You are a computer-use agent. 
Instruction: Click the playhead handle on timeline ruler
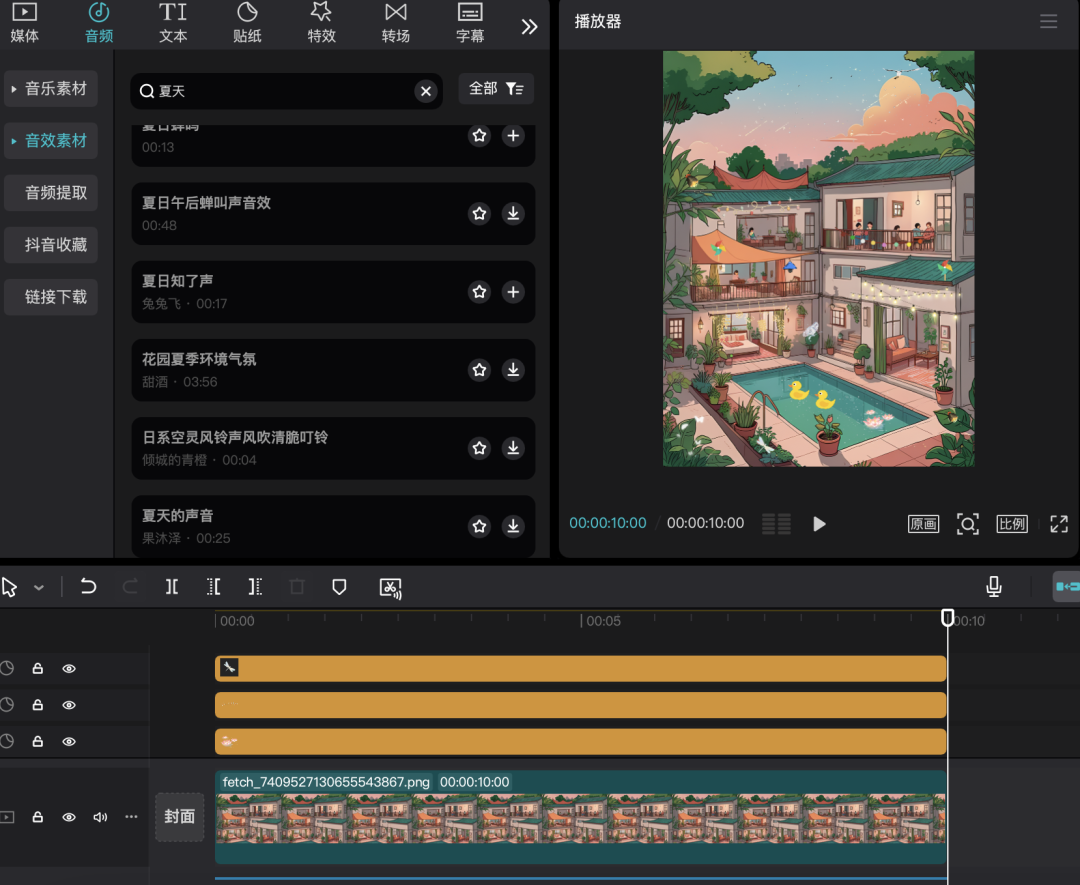tap(948, 618)
